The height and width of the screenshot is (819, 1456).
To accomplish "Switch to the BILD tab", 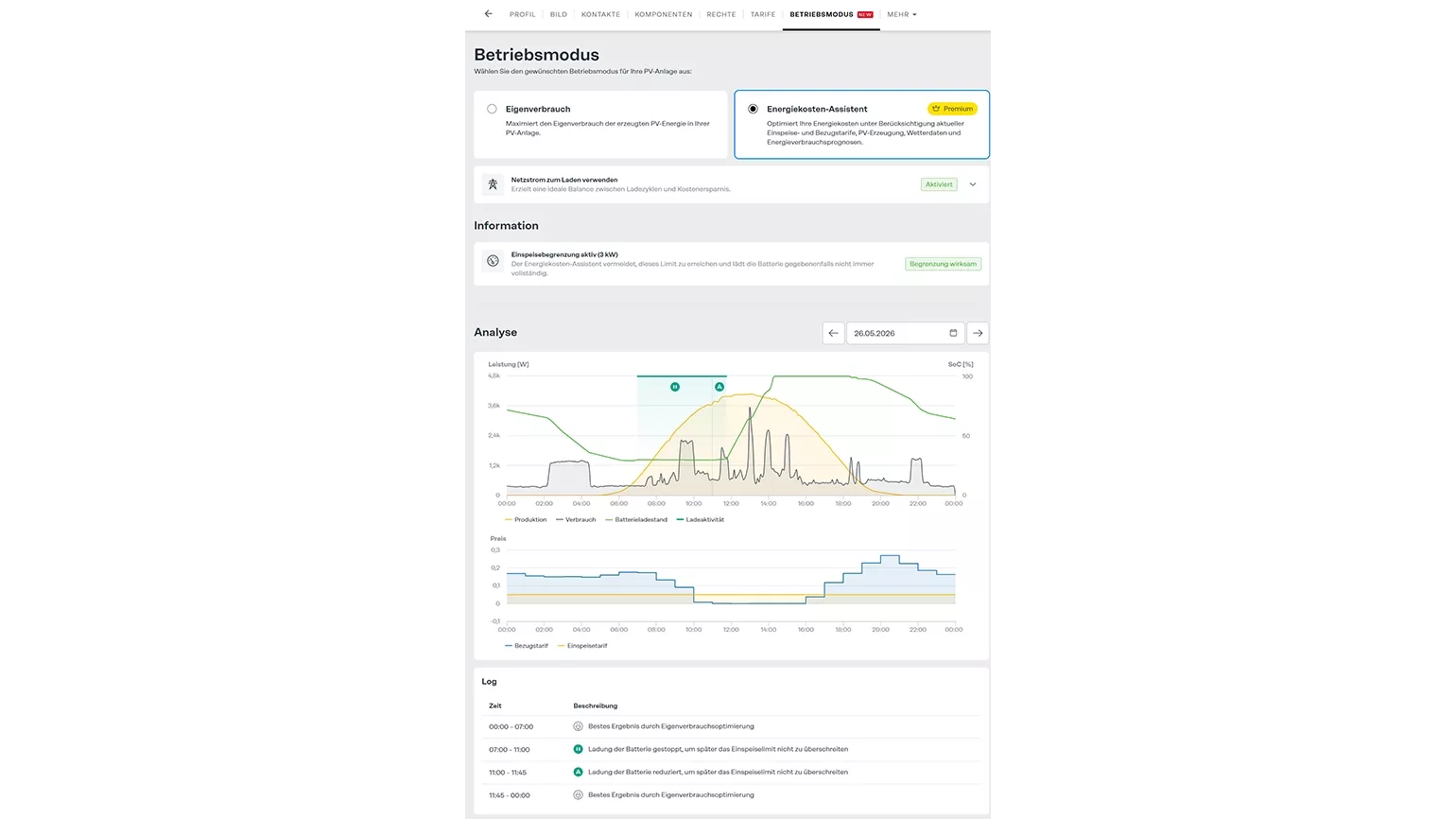I will pyautogui.click(x=559, y=14).
